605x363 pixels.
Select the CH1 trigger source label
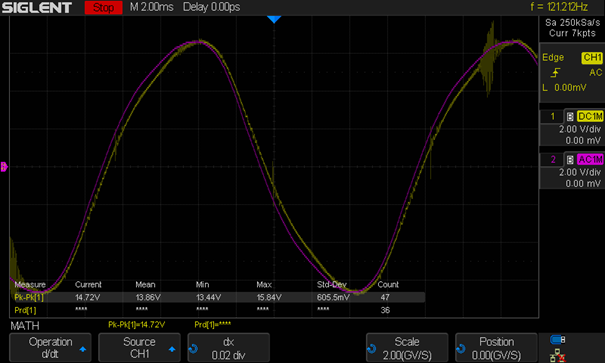tap(592, 57)
